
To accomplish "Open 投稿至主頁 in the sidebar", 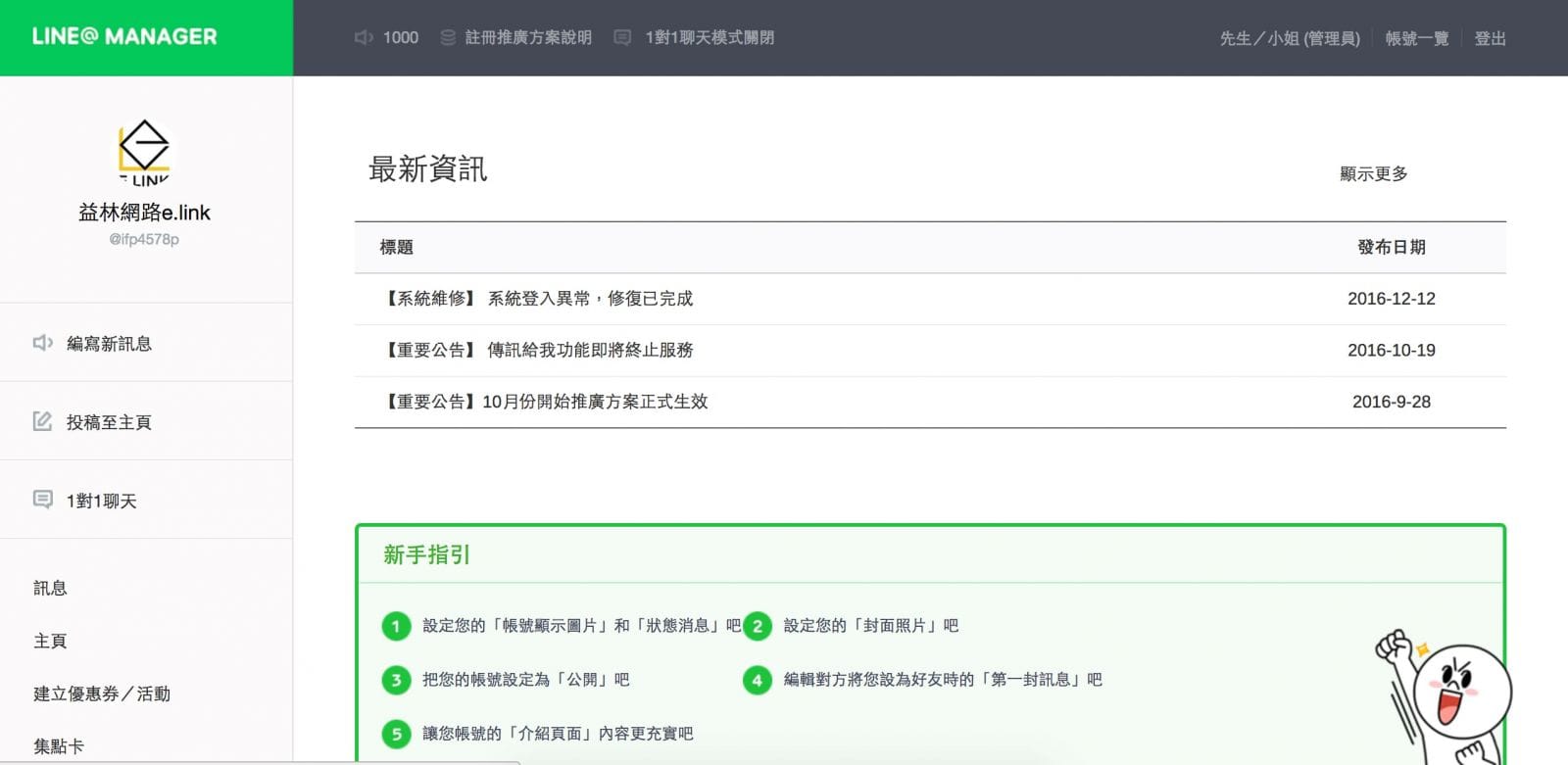I will pyautogui.click(x=109, y=422).
